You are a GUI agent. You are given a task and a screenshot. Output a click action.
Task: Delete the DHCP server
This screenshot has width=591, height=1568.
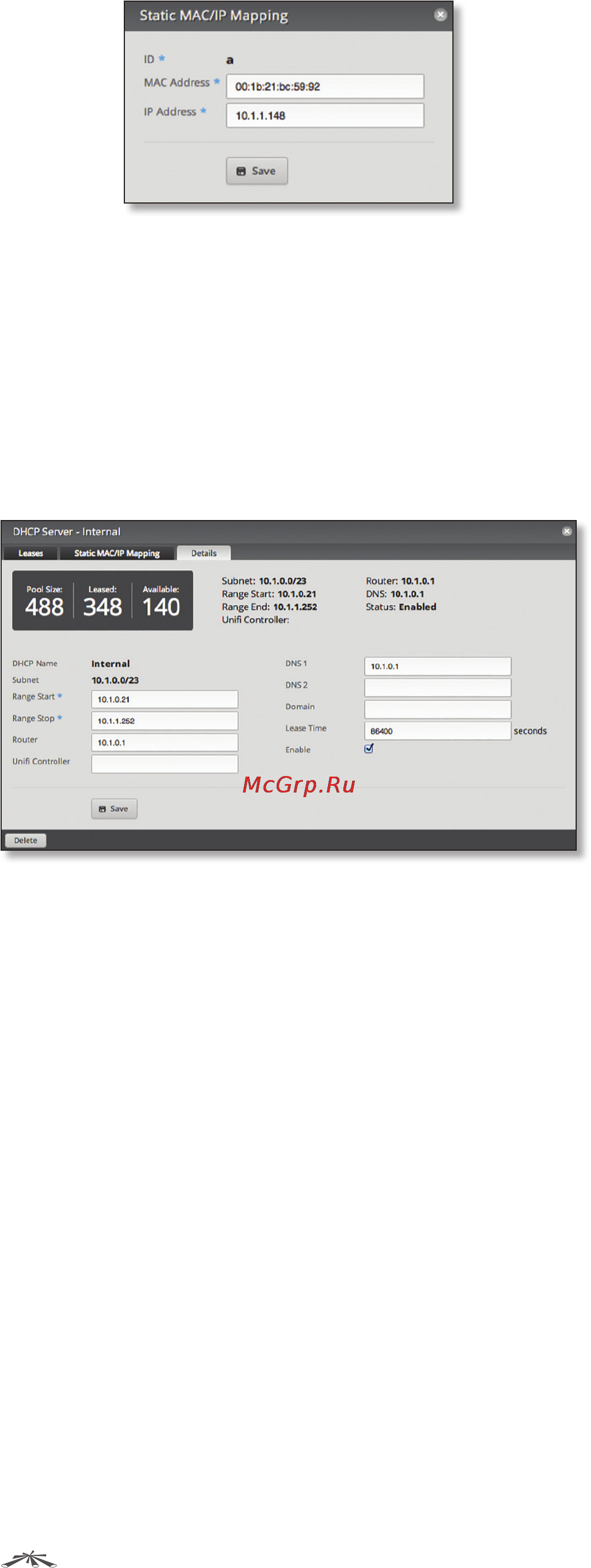coord(26,840)
